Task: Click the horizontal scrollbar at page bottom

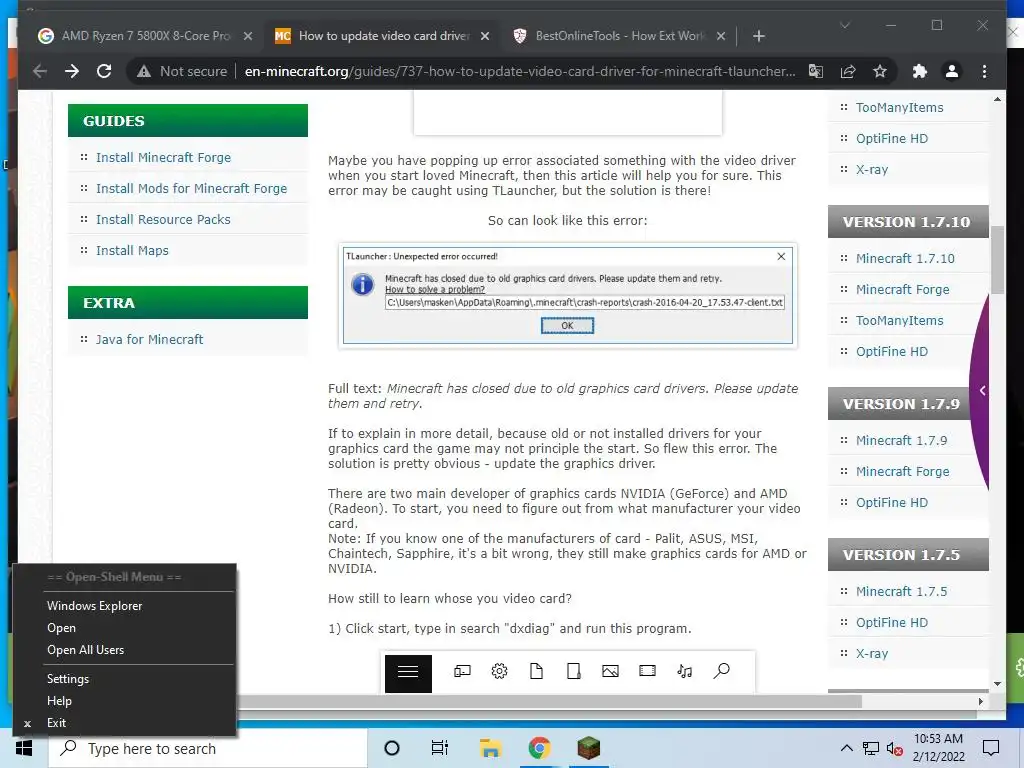Action: pyautogui.click(x=549, y=701)
